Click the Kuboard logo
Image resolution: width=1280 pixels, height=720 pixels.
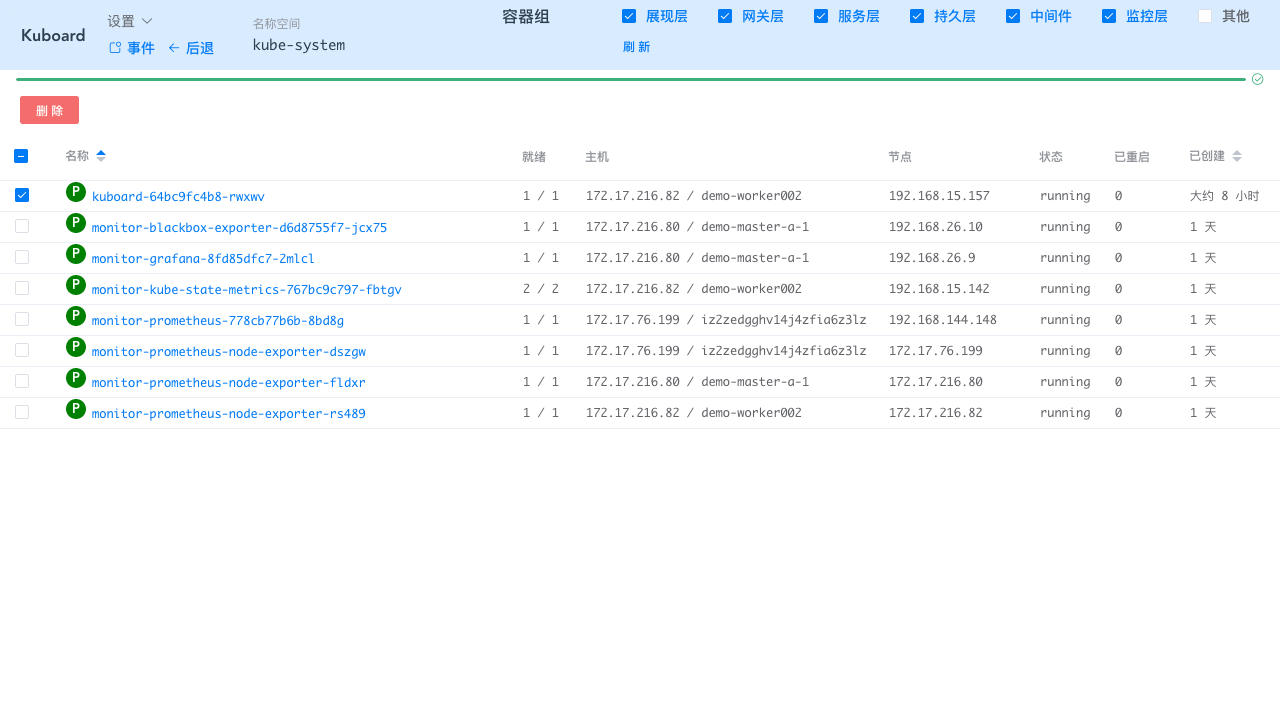coord(53,35)
